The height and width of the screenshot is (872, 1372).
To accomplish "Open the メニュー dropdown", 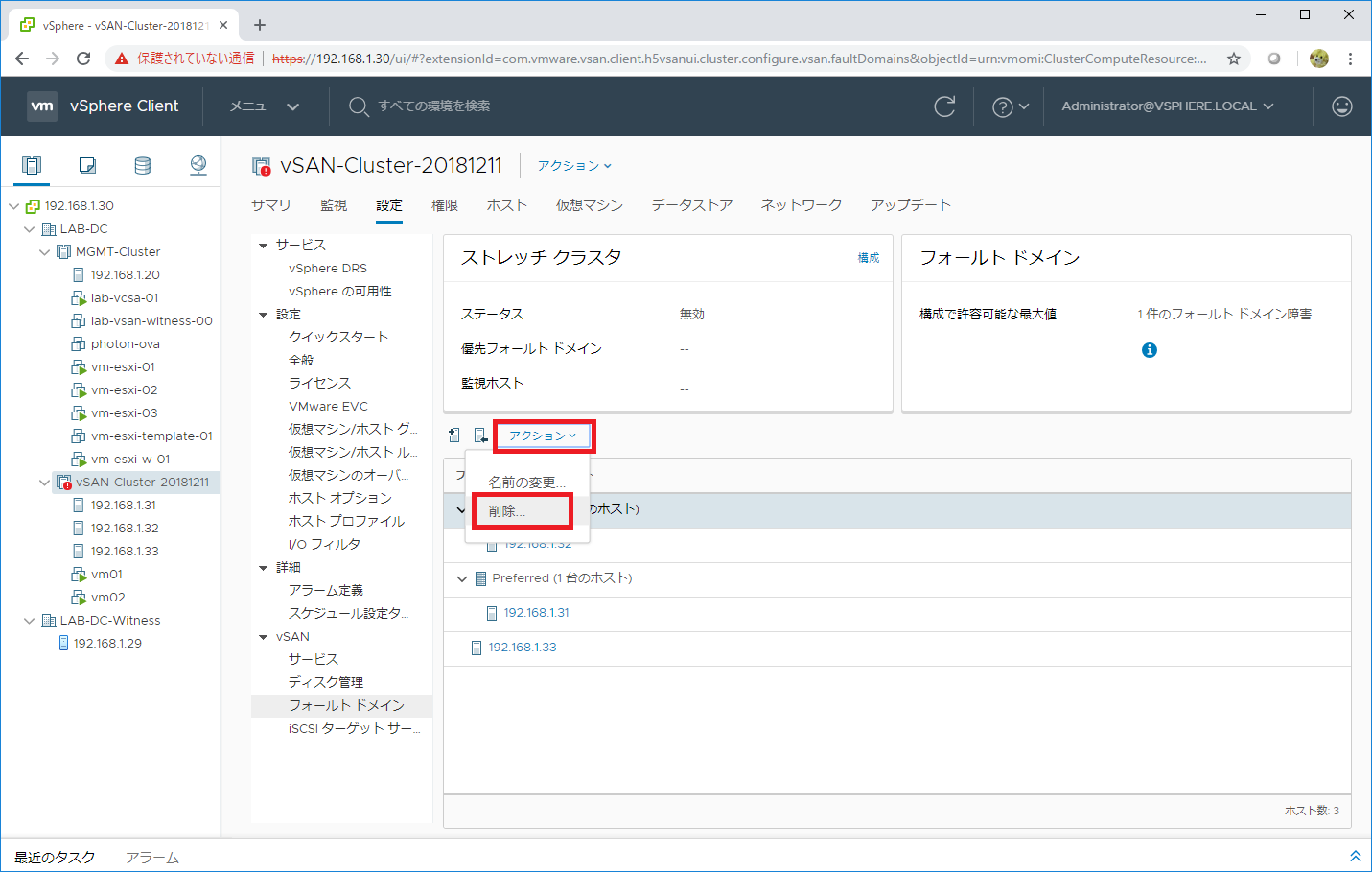I will click(x=265, y=106).
